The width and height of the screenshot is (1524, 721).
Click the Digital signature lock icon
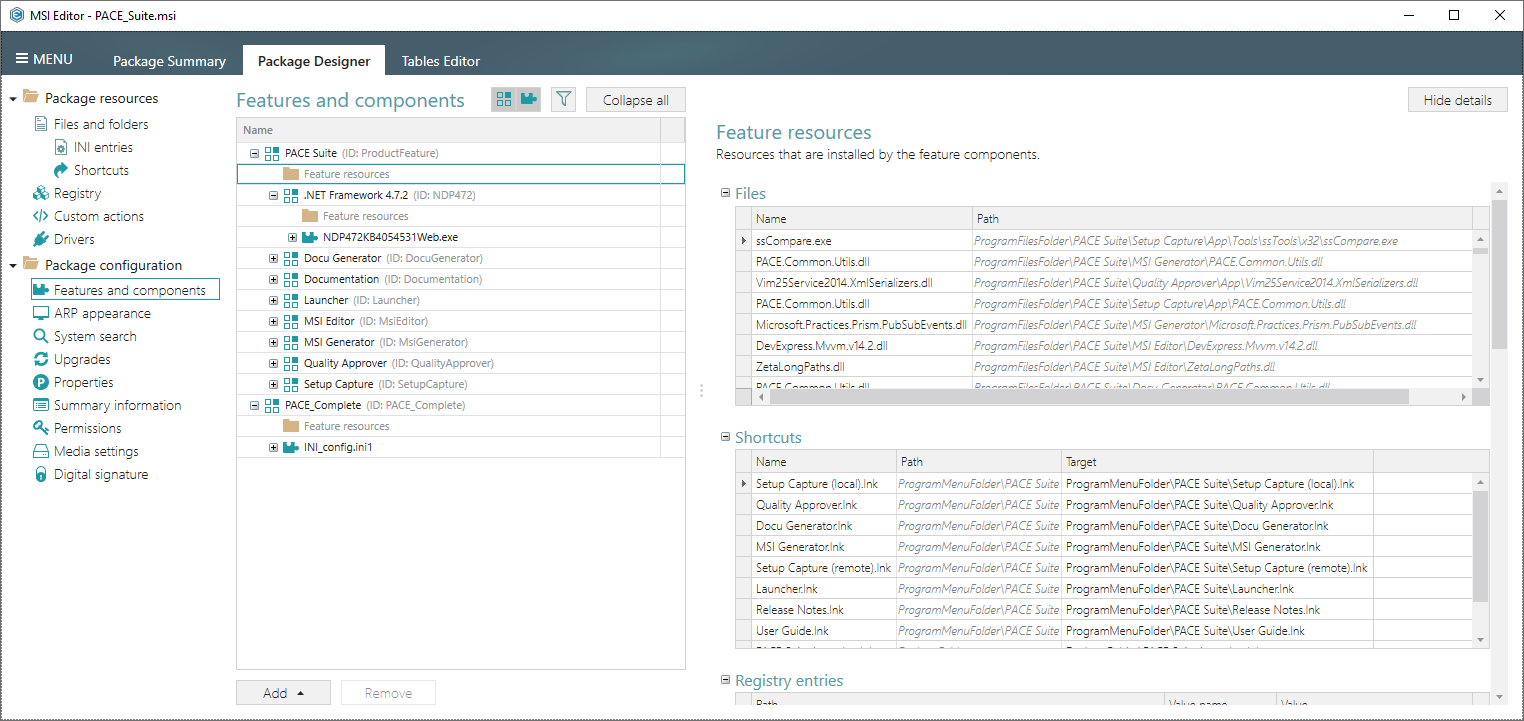41,474
